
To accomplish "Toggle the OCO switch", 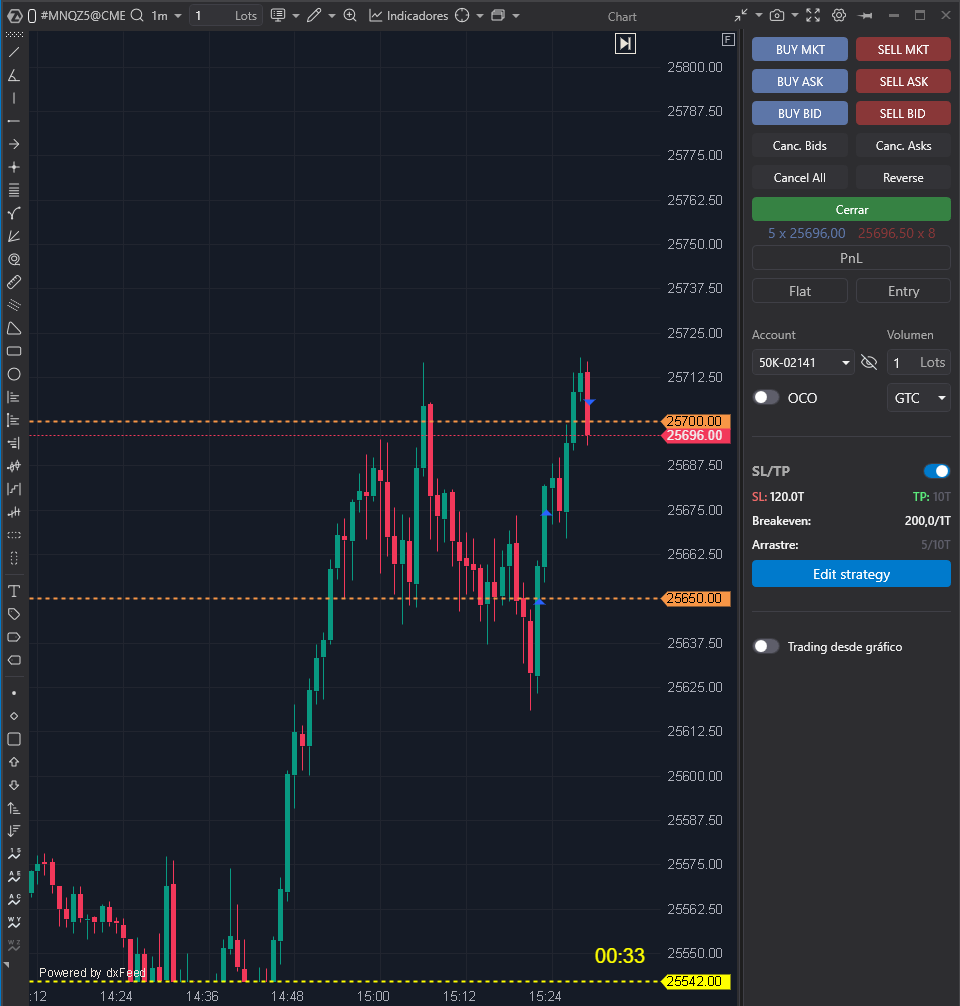I will (766, 398).
